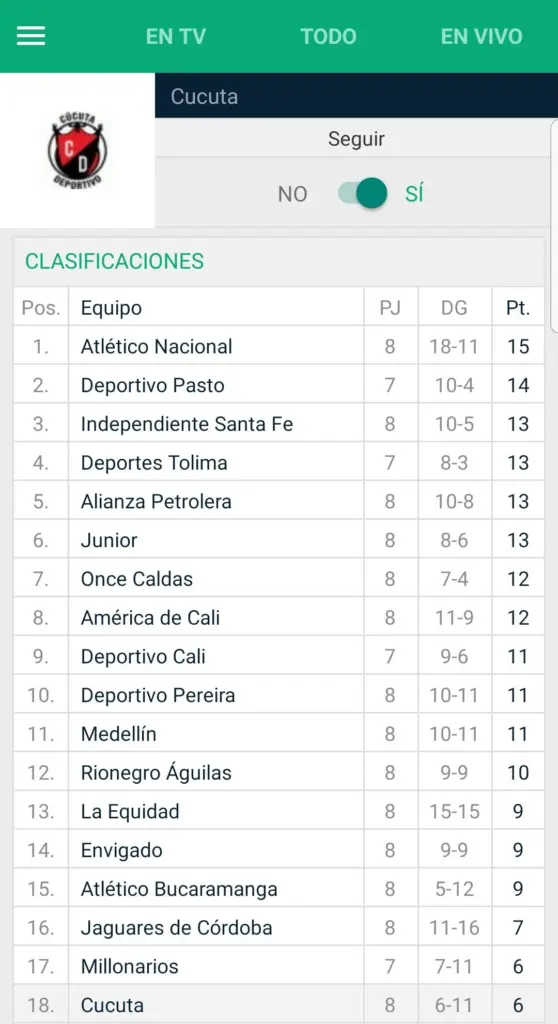The image size is (558, 1024).
Task: Select Junior in the table
Action: click(x=279, y=540)
